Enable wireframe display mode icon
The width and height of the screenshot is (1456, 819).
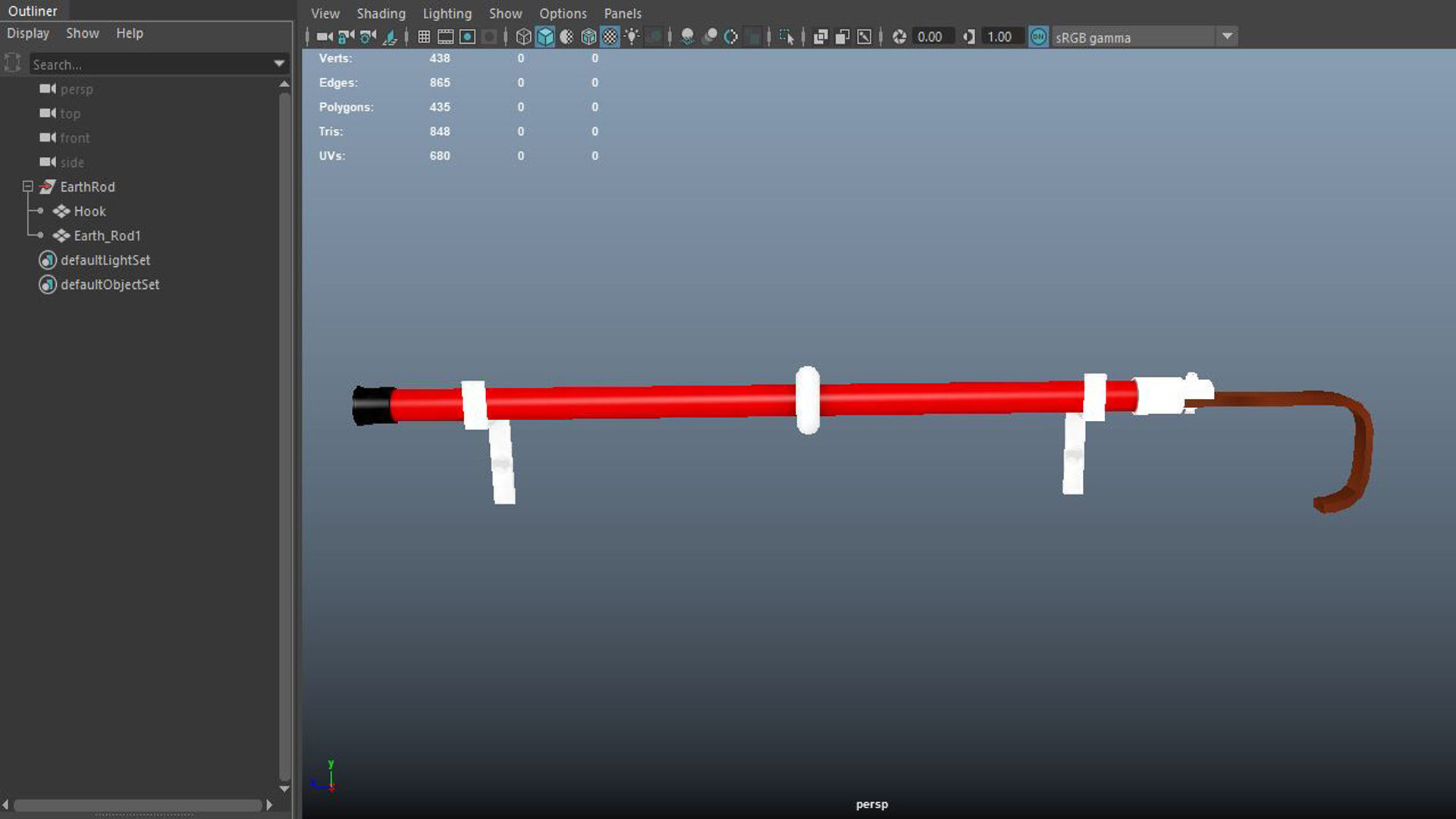[x=523, y=36]
